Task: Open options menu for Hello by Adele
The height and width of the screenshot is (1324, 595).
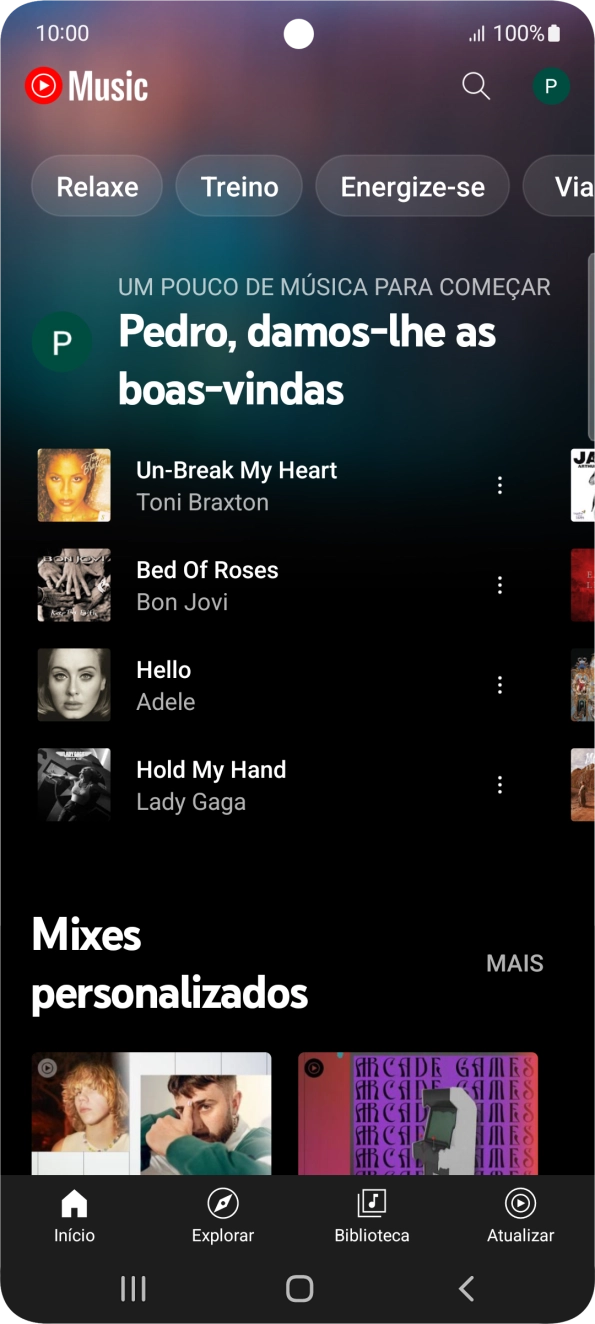Action: [500, 685]
